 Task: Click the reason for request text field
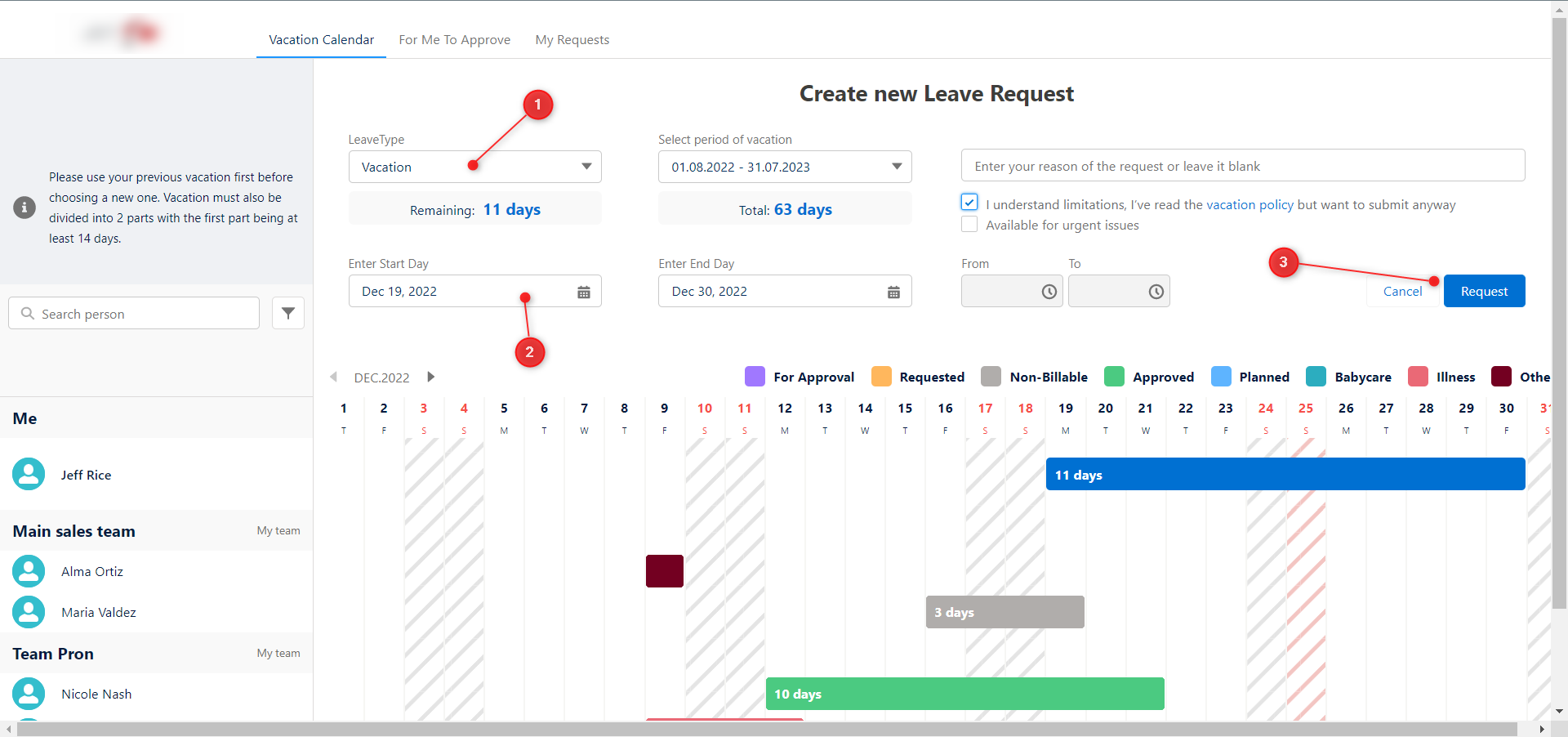click(1243, 166)
